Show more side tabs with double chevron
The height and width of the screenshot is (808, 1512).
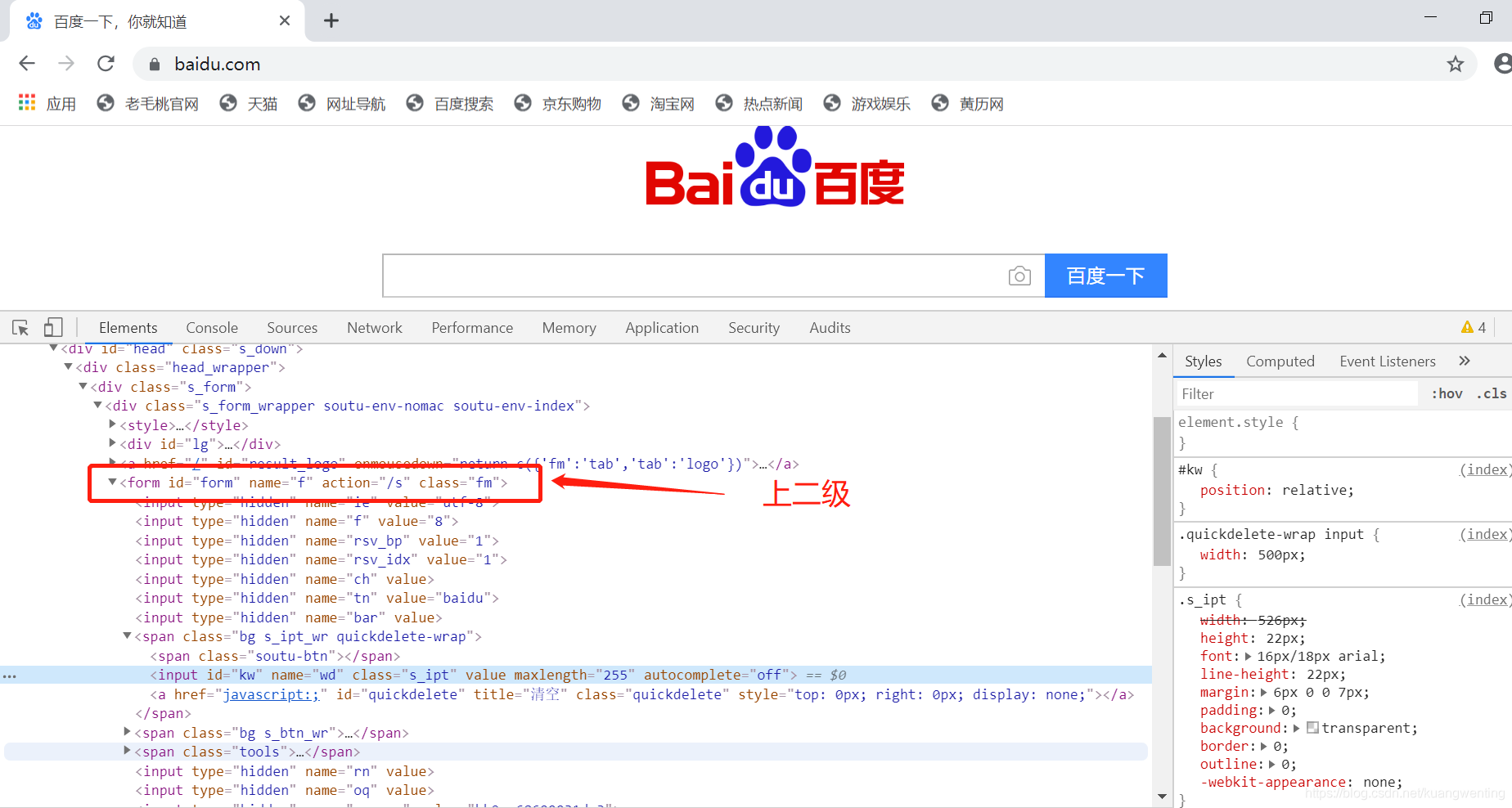click(x=1465, y=361)
